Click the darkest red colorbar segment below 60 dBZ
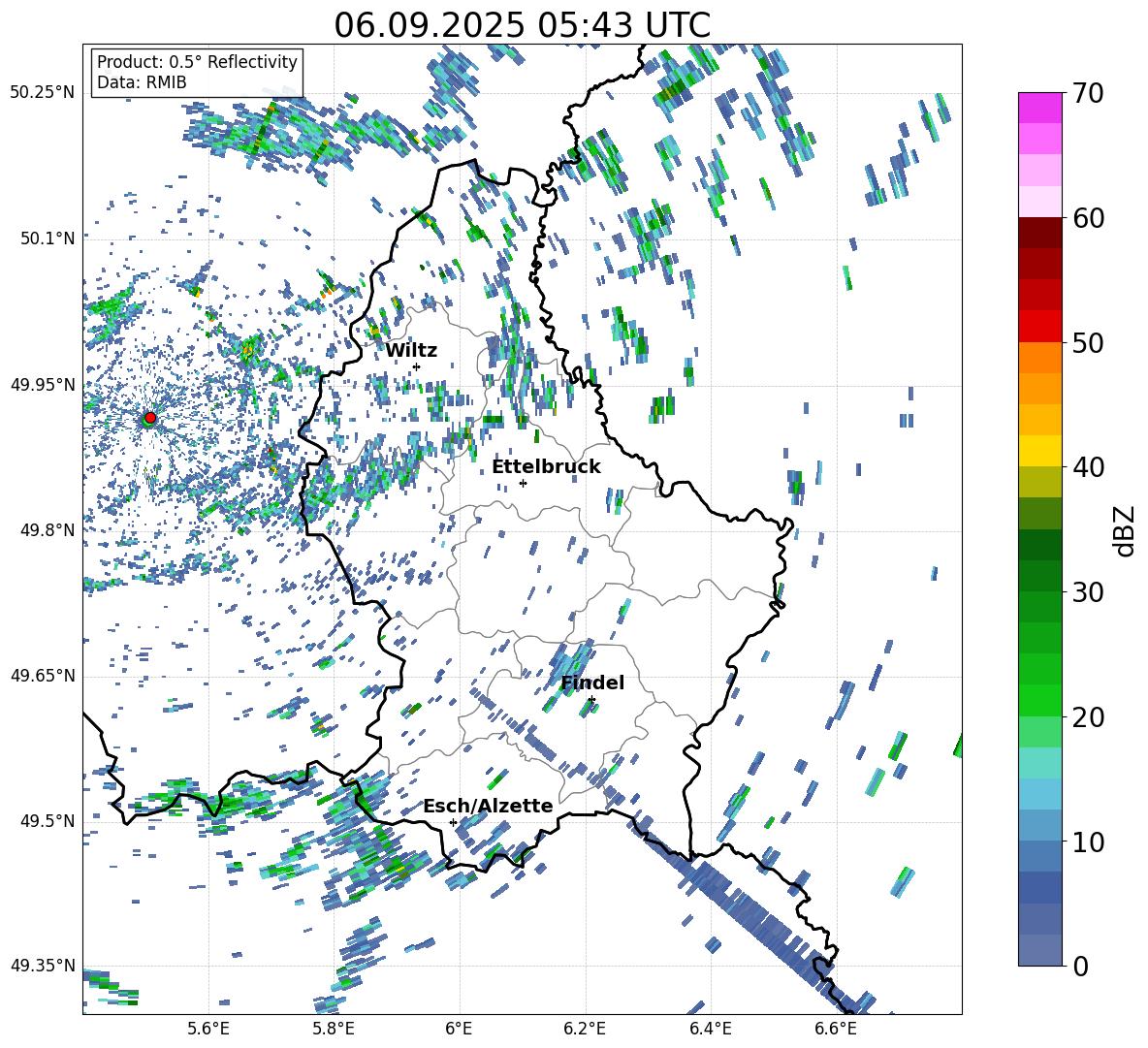This screenshot has width=1148, height=1048. pyautogui.click(x=1039, y=233)
